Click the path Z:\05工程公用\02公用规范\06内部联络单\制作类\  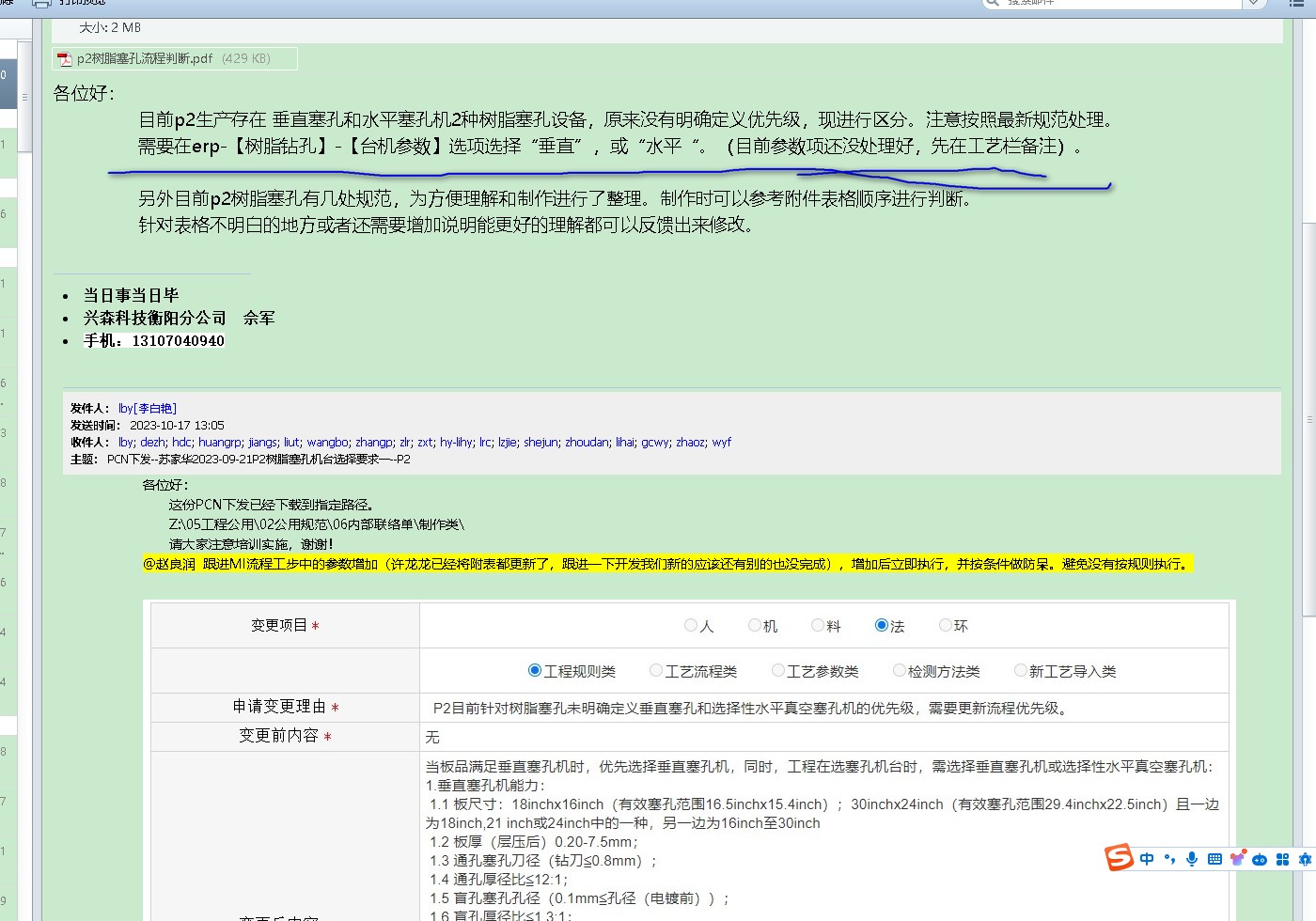tap(317, 524)
